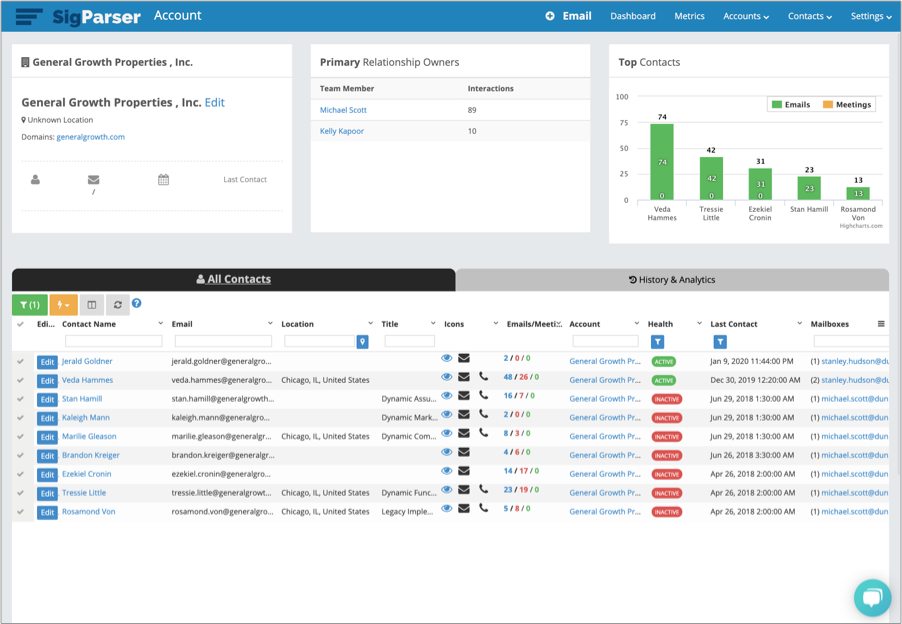
Task: Select the Jerald Goldner row checkmark
Action: tap(21, 362)
